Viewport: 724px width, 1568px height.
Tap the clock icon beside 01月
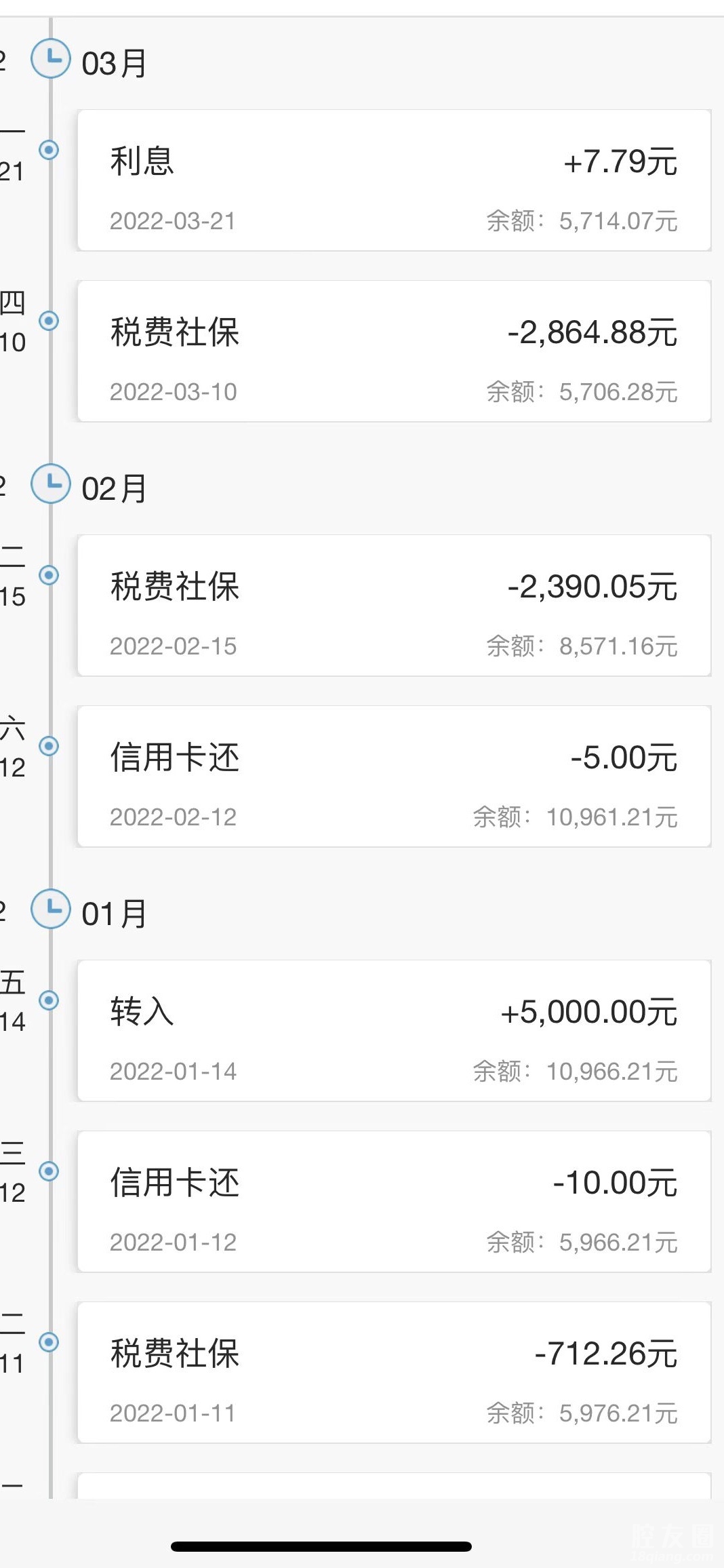tap(51, 909)
